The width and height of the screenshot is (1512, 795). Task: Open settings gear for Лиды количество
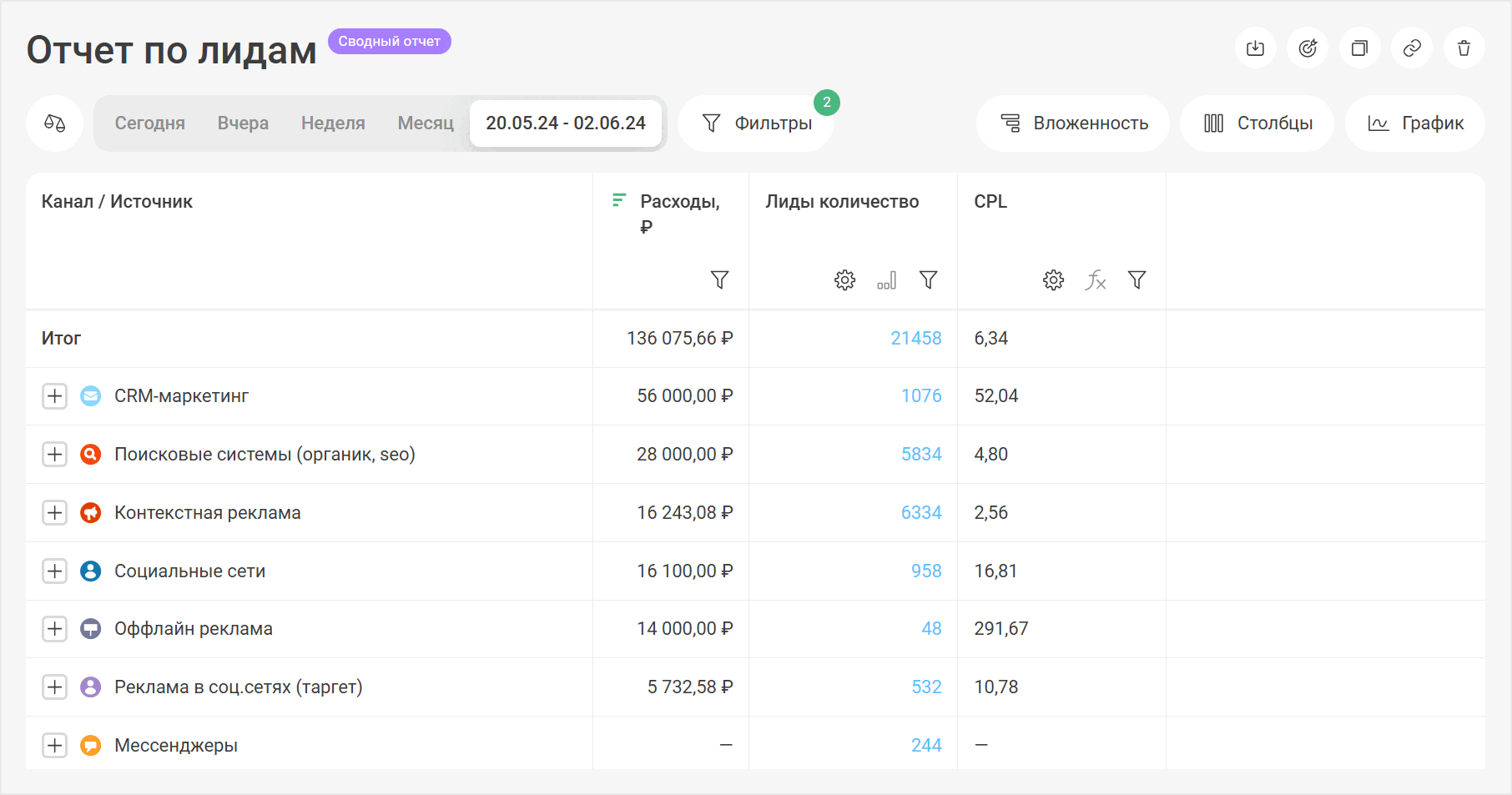pos(844,279)
